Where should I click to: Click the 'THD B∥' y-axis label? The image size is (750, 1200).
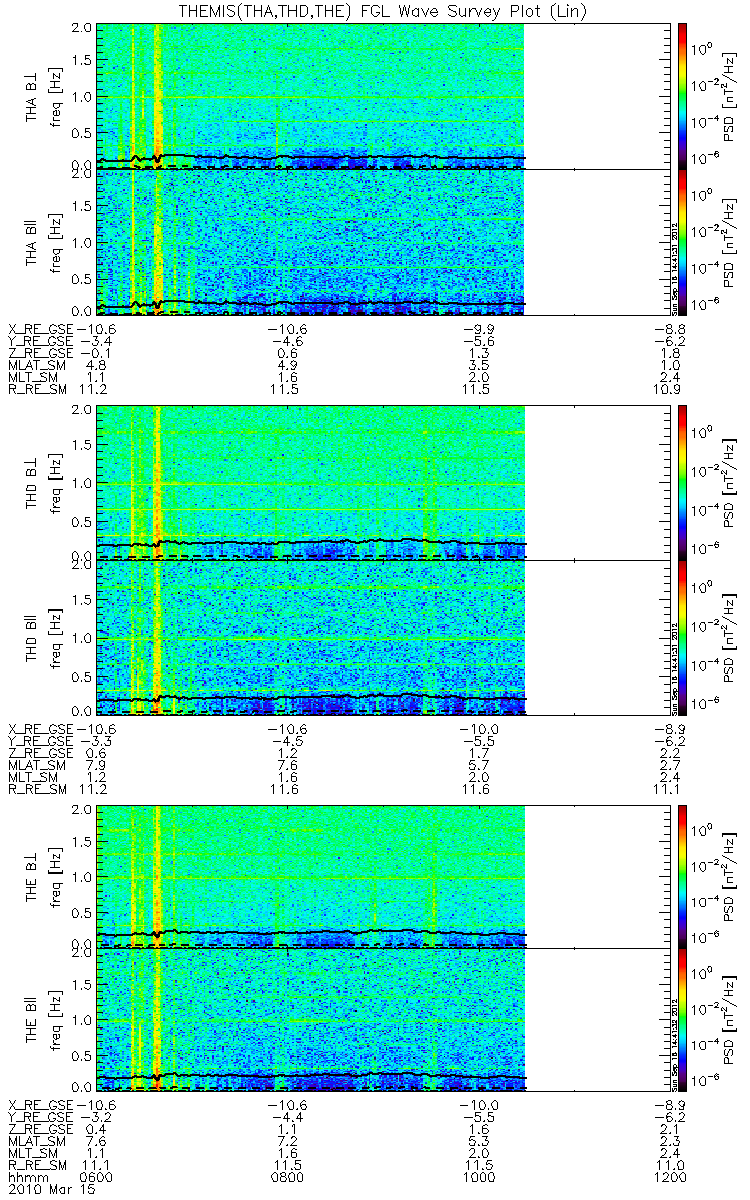pos(32,637)
